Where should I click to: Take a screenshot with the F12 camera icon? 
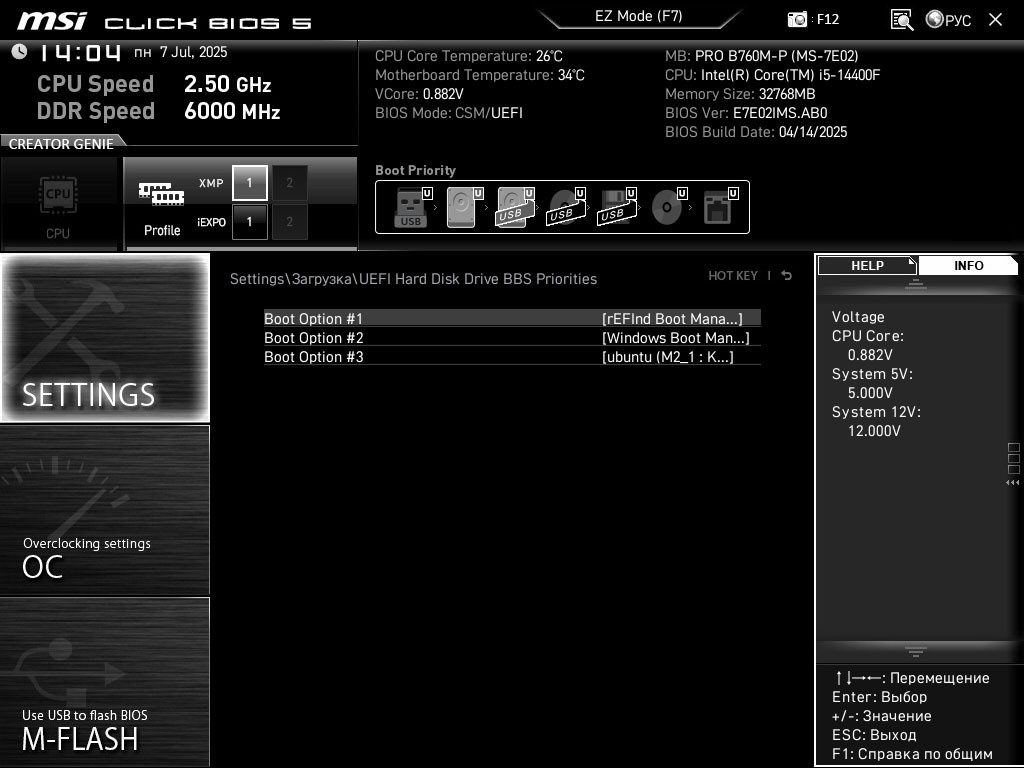tap(797, 19)
